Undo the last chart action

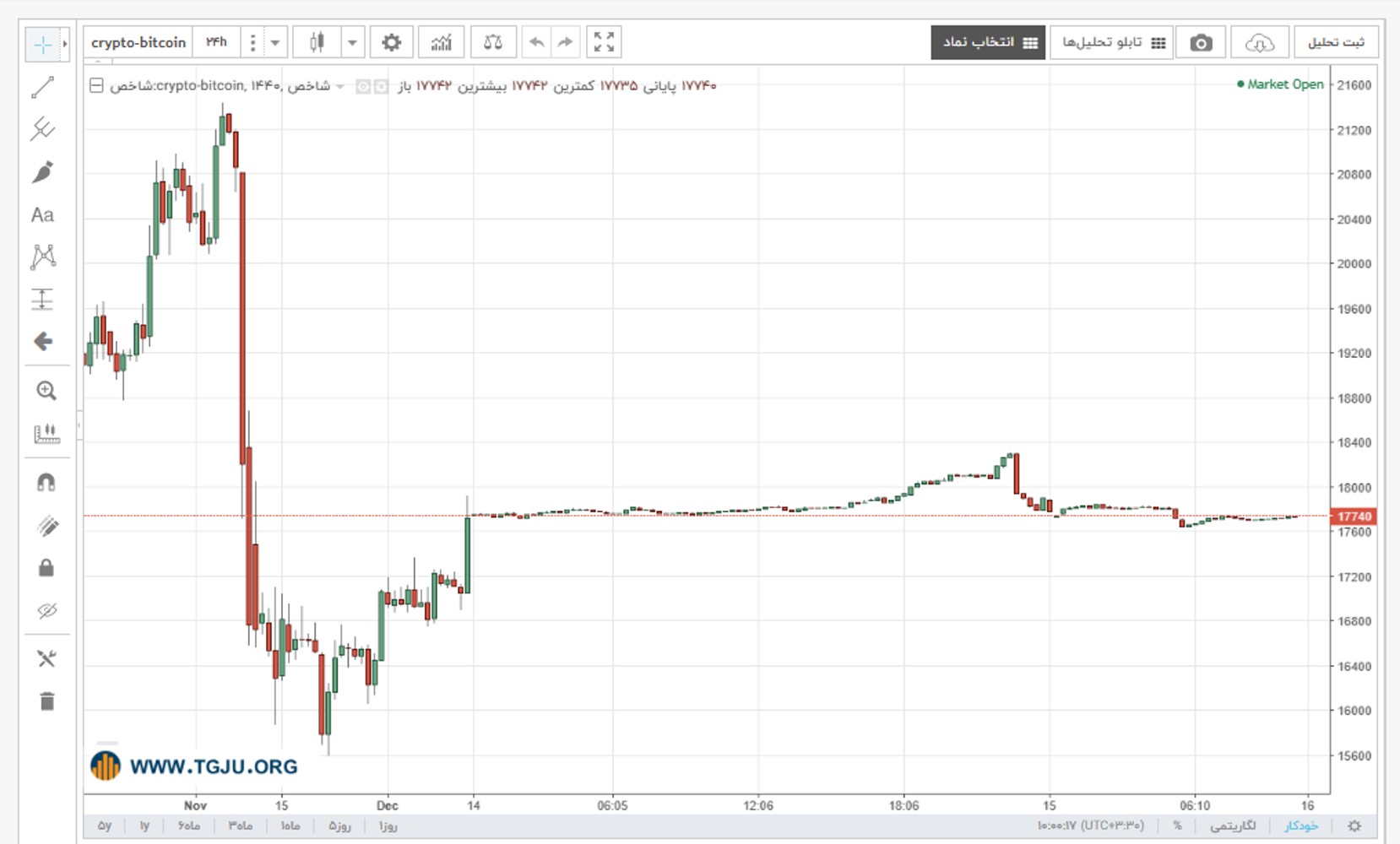[x=536, y=42]
